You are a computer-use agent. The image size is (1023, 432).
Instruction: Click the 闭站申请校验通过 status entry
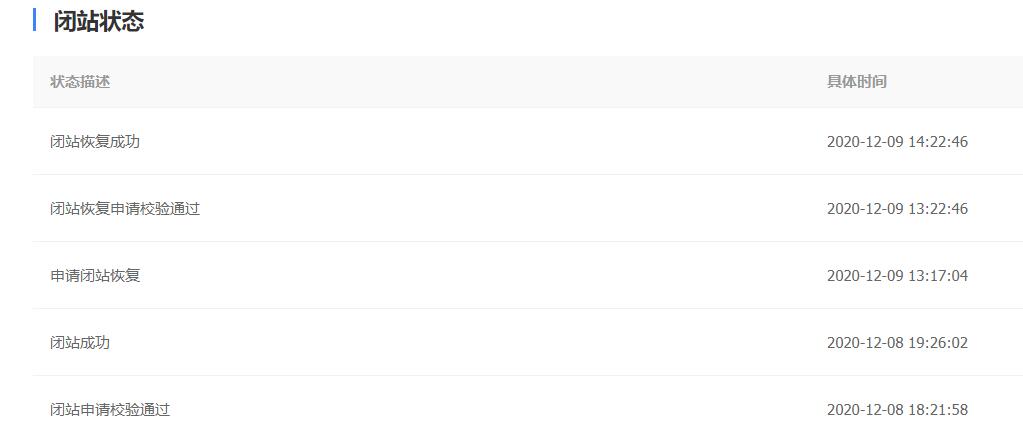coord(110,410)
